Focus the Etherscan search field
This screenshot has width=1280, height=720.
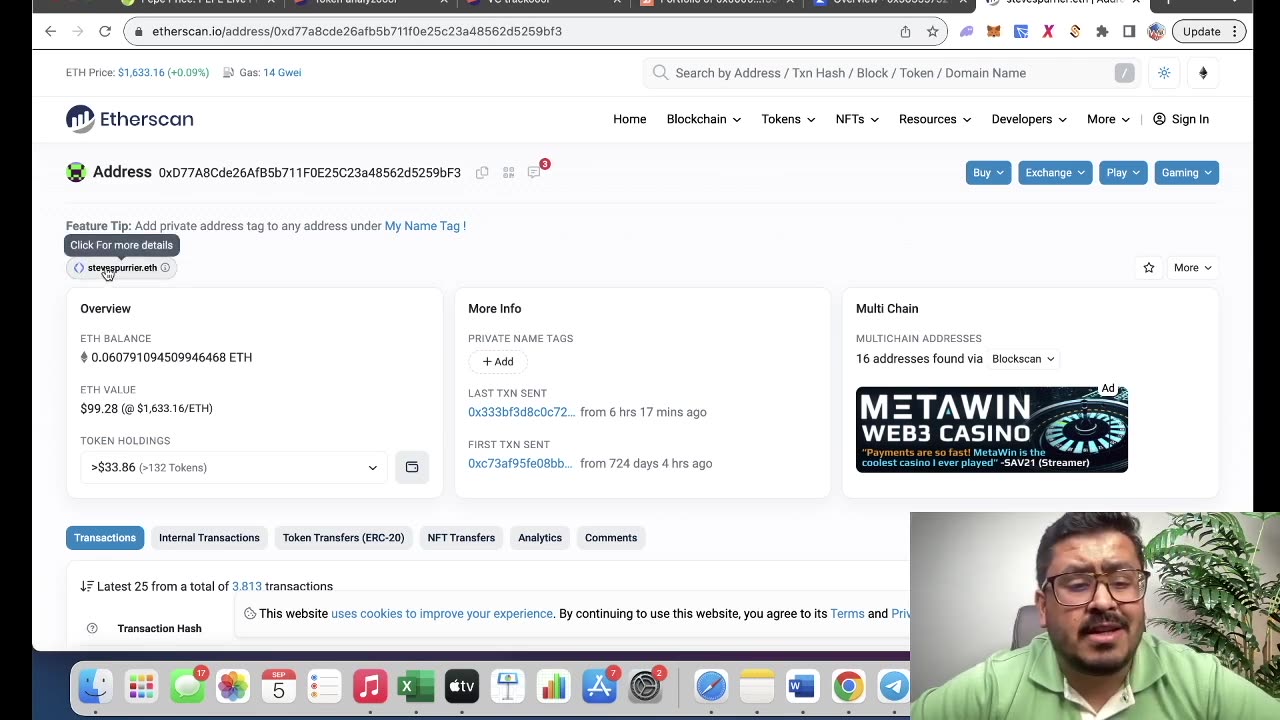pos(892,73)
